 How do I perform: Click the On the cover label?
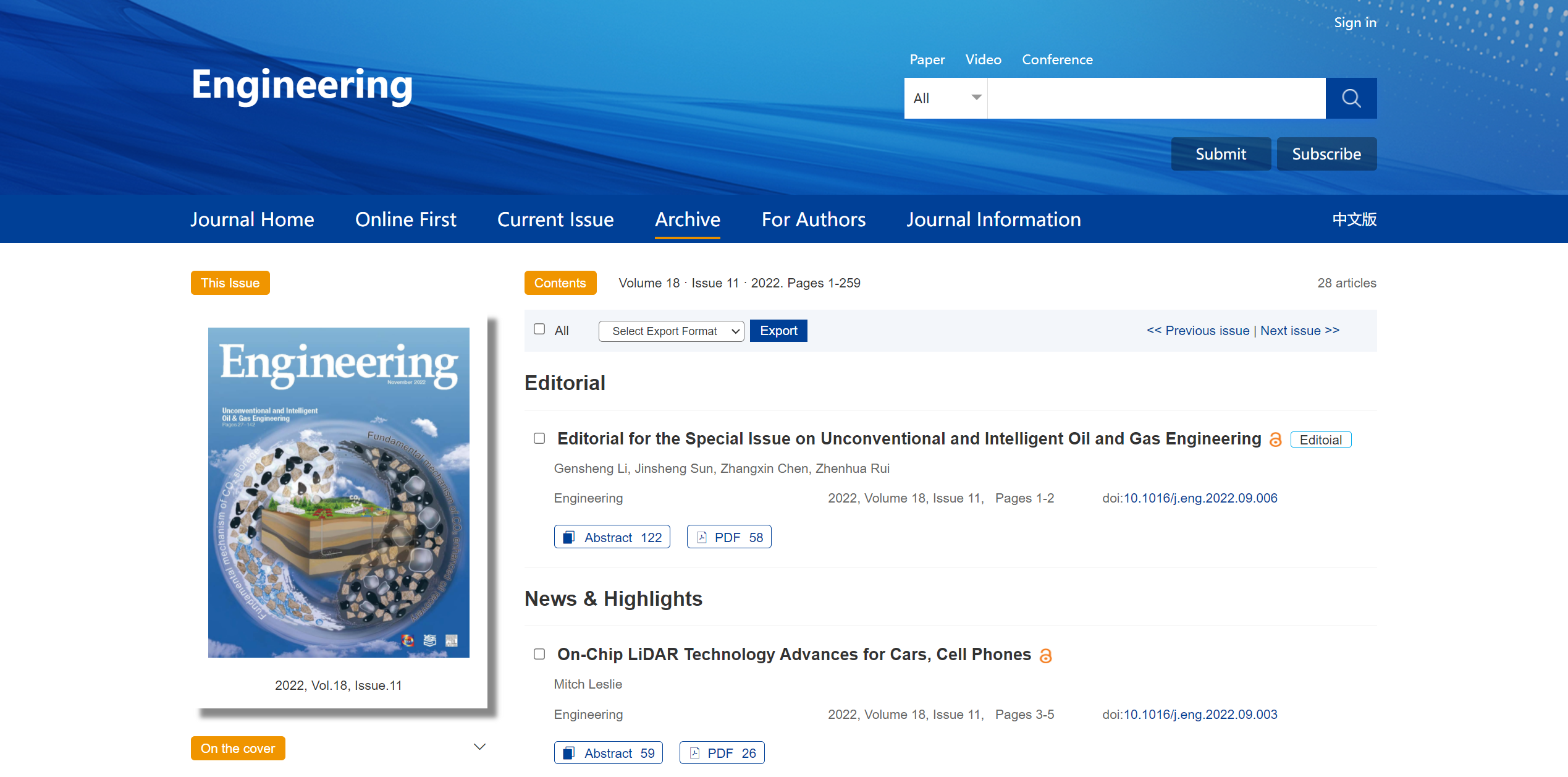point(238,749)
